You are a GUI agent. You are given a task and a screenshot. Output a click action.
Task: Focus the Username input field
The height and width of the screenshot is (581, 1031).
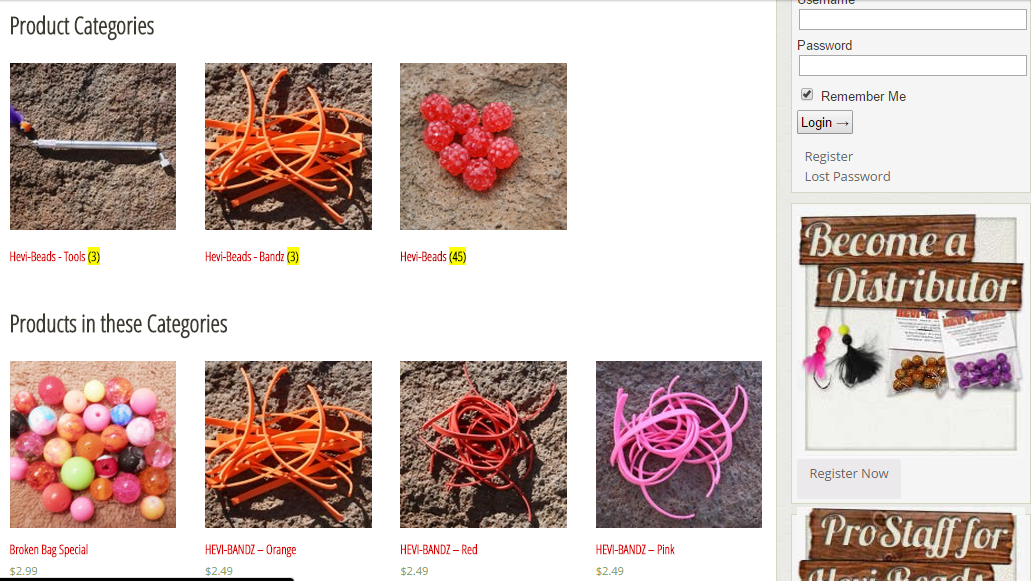coord(912,20)
